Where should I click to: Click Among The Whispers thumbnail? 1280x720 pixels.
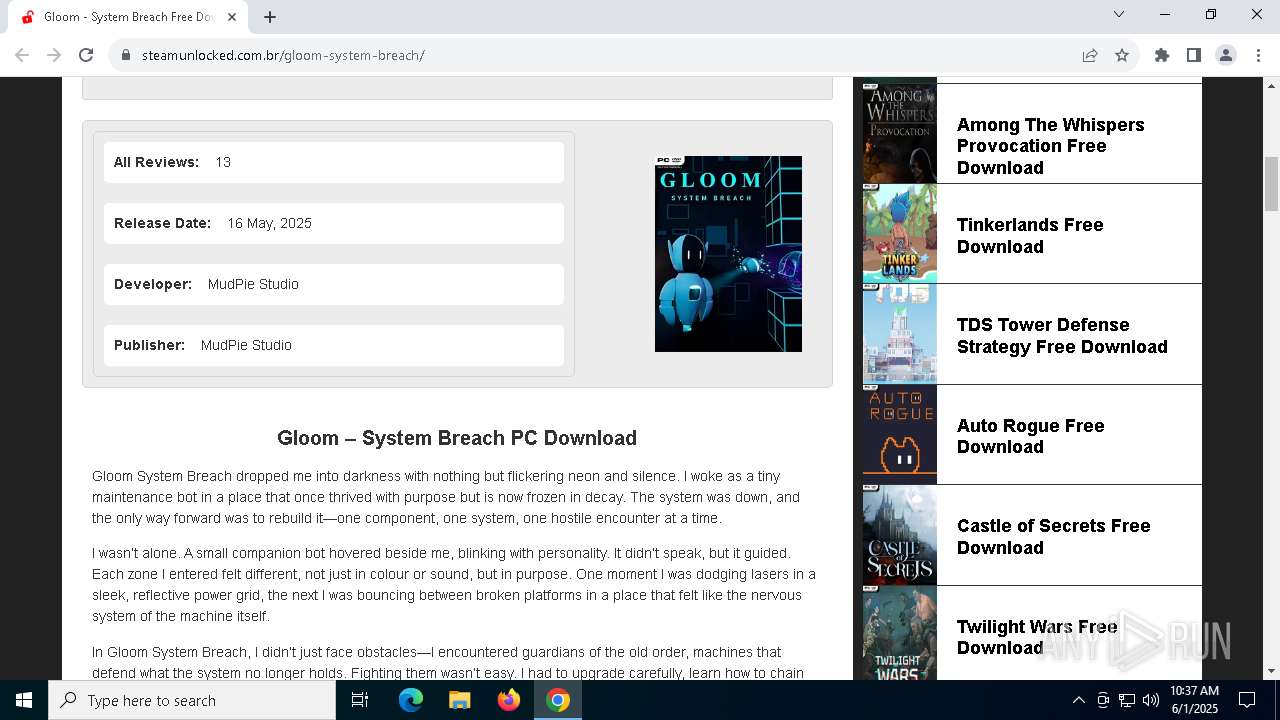[x=900, y=133]
